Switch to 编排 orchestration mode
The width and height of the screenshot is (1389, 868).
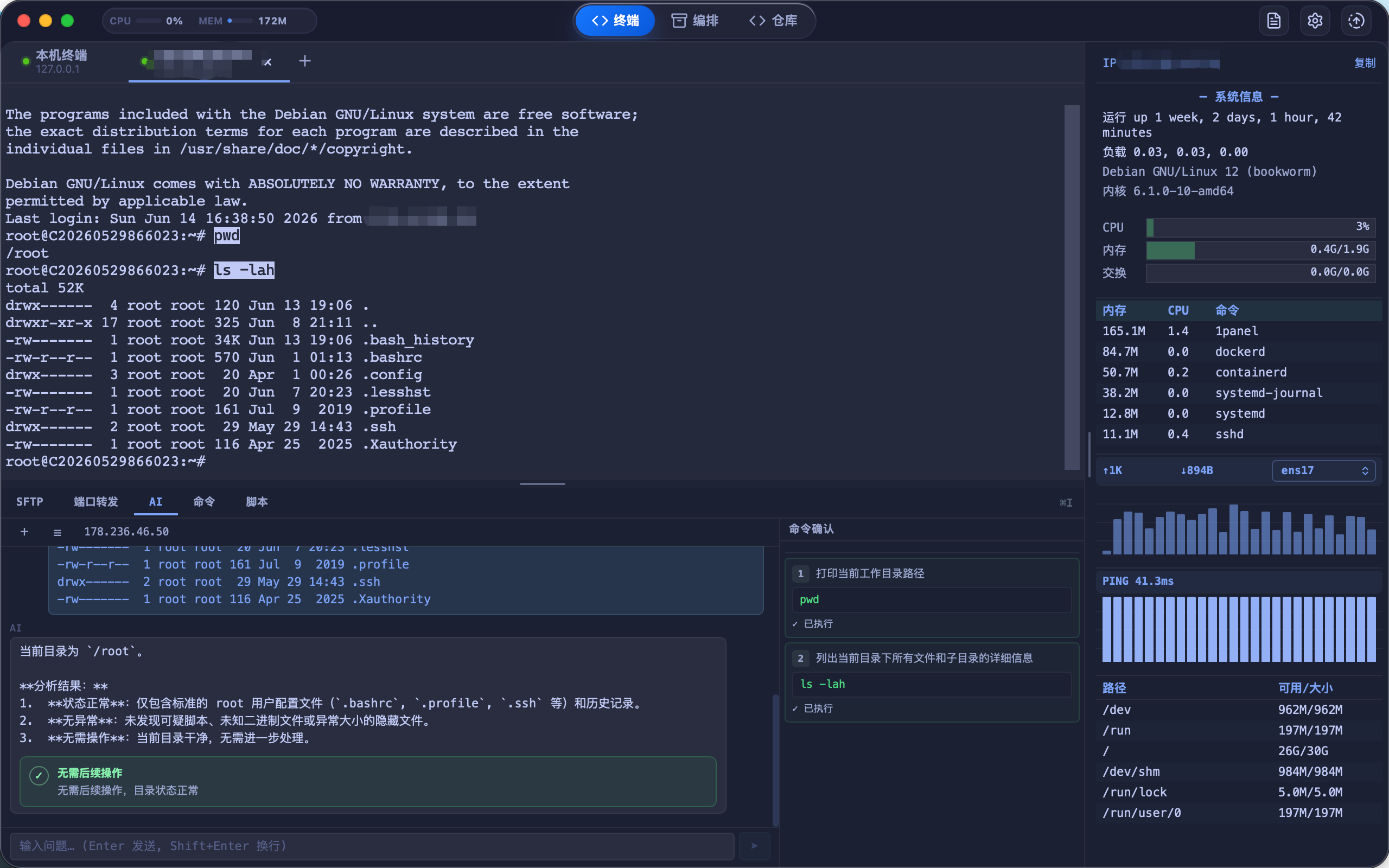pos(694,21)
